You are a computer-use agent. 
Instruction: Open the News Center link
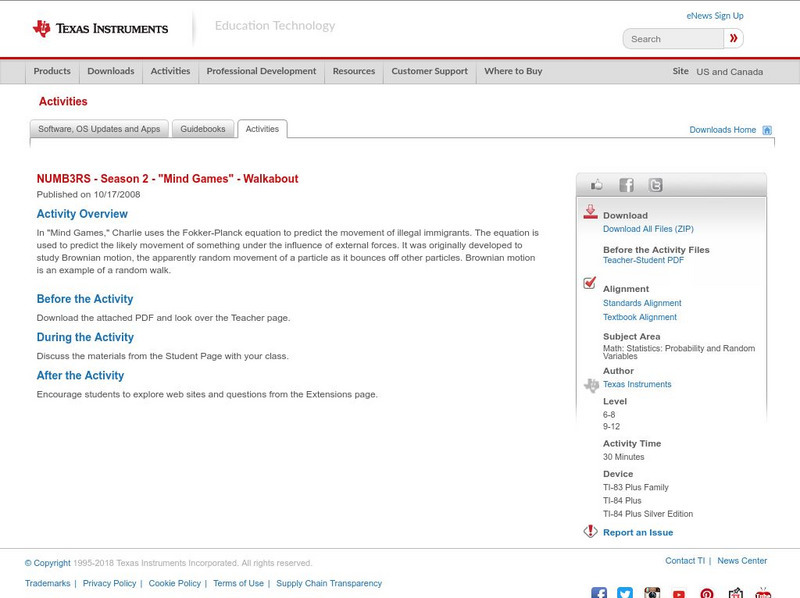click(742, 561)
